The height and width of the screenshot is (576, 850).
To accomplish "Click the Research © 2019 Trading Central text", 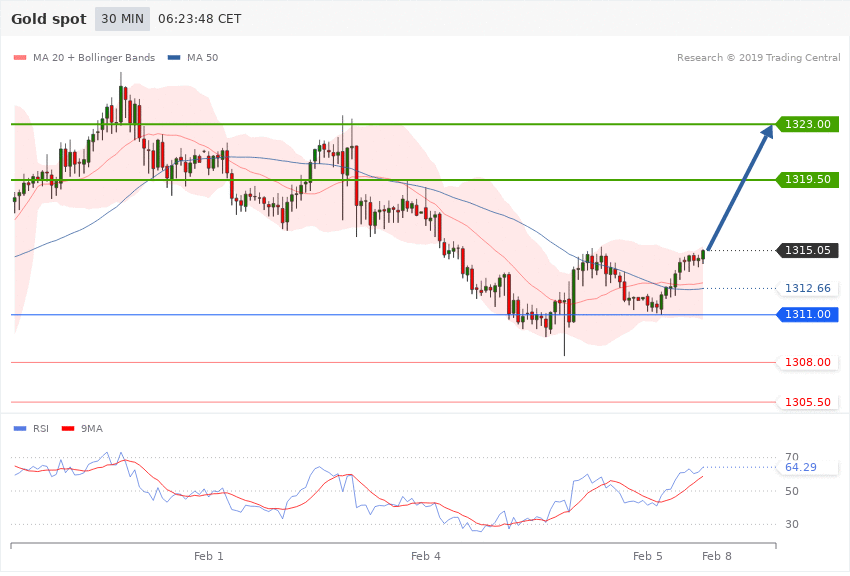I will pyautogui.click(x=758, y=57).
